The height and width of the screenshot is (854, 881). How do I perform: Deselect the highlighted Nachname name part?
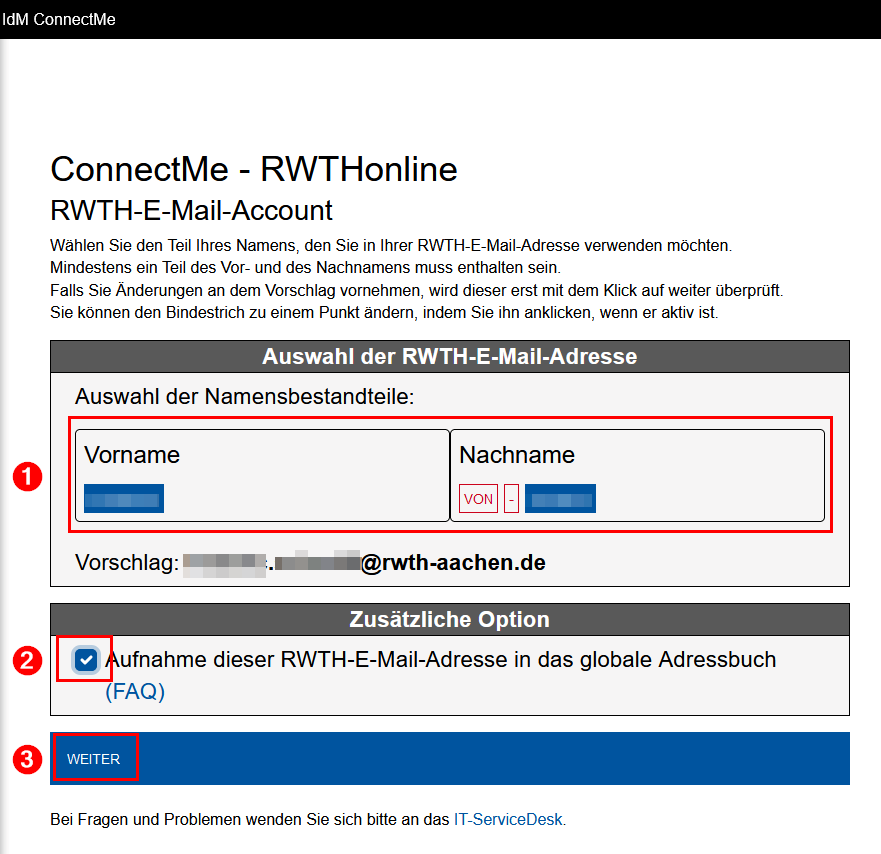pyautogui.click(x=560, y=498)
